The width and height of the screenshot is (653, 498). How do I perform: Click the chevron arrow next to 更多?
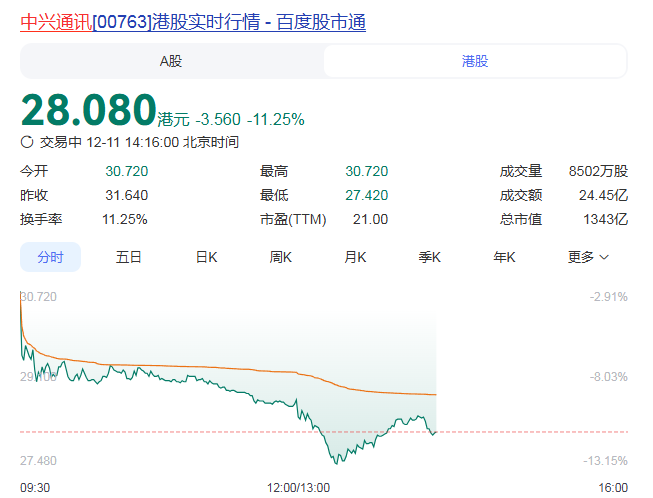pos(604,258)
